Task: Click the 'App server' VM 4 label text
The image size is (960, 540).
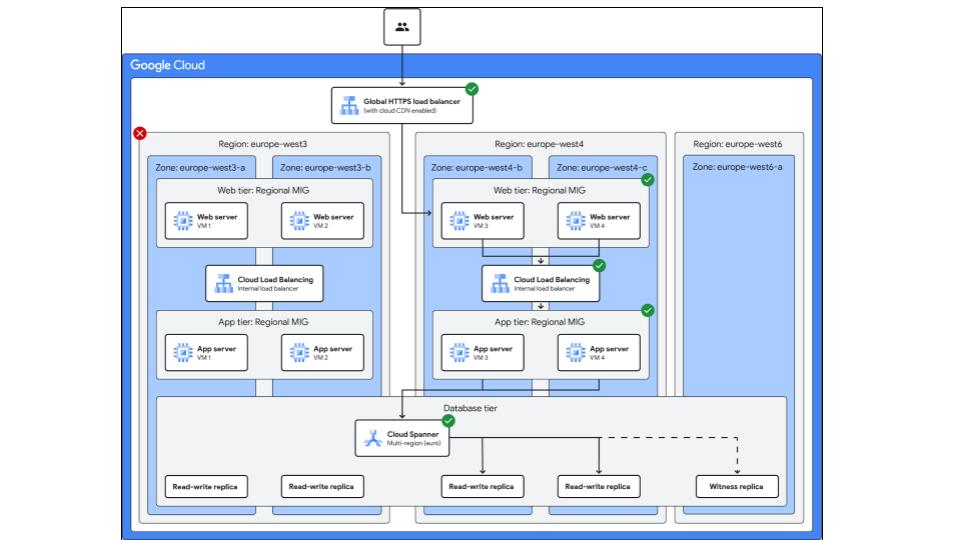Action: (x=609, y=348)
